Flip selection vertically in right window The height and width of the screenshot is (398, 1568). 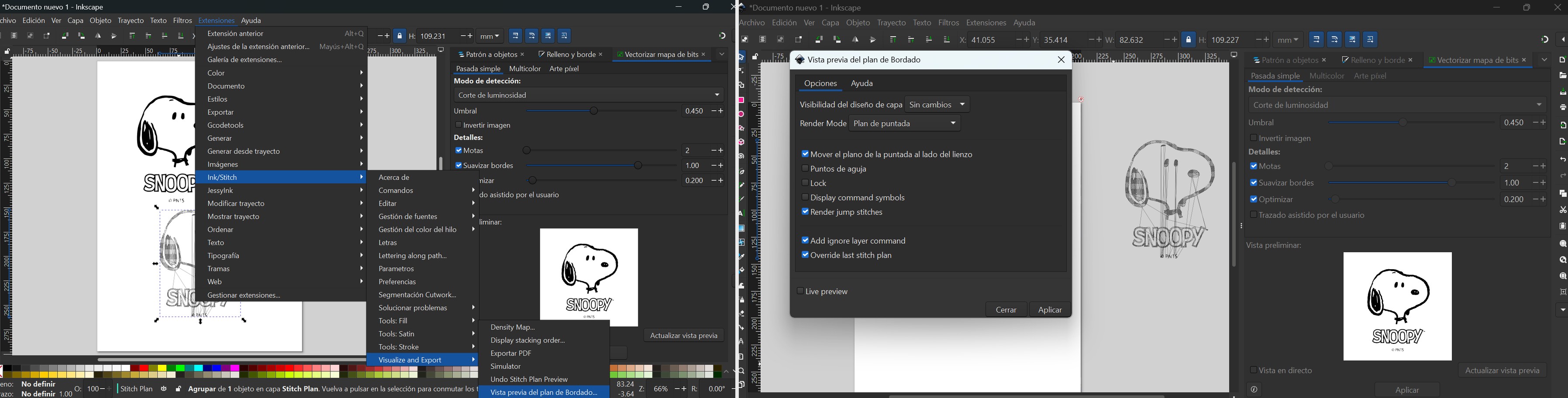[x=873, y=40]
